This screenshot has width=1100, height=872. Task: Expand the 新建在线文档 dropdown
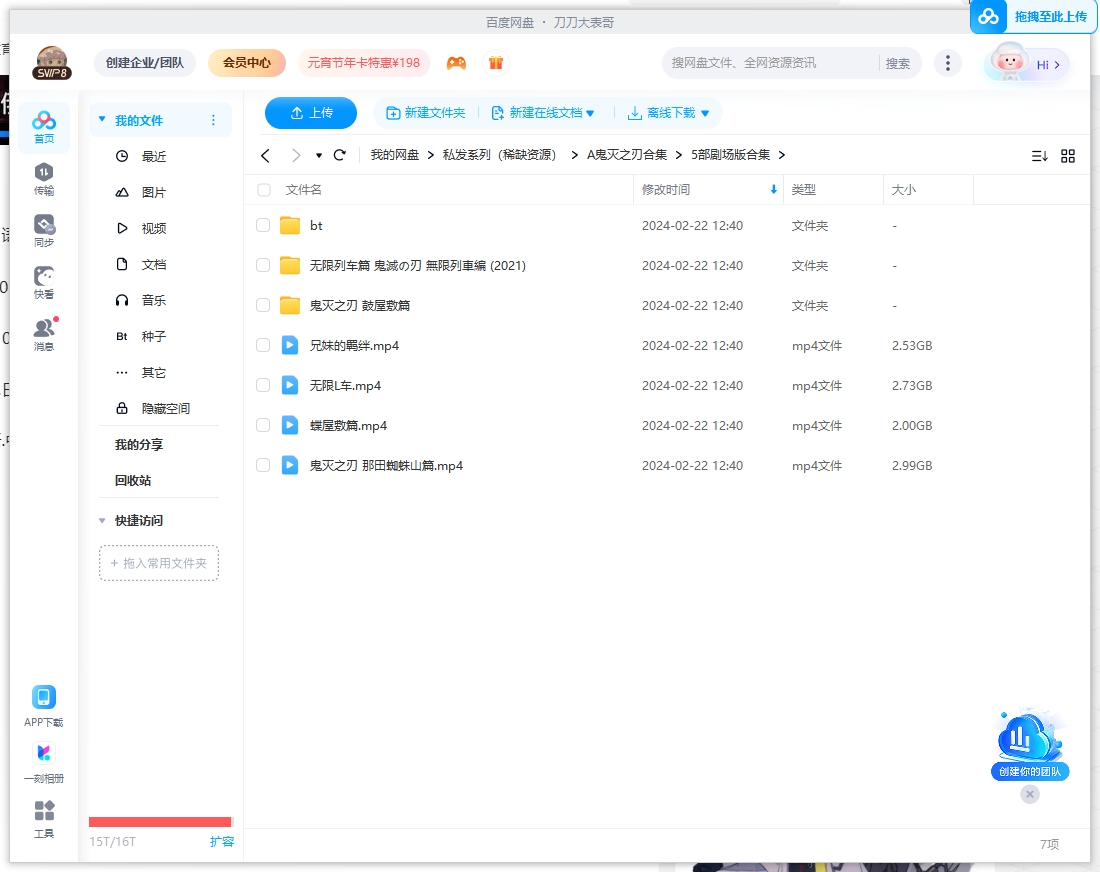pos(590,113)
